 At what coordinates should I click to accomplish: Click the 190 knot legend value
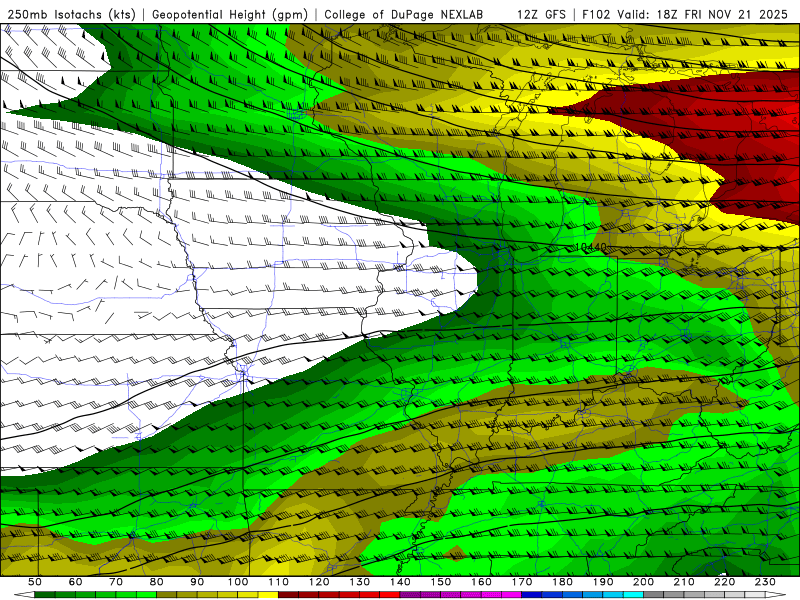click(603, 582)
